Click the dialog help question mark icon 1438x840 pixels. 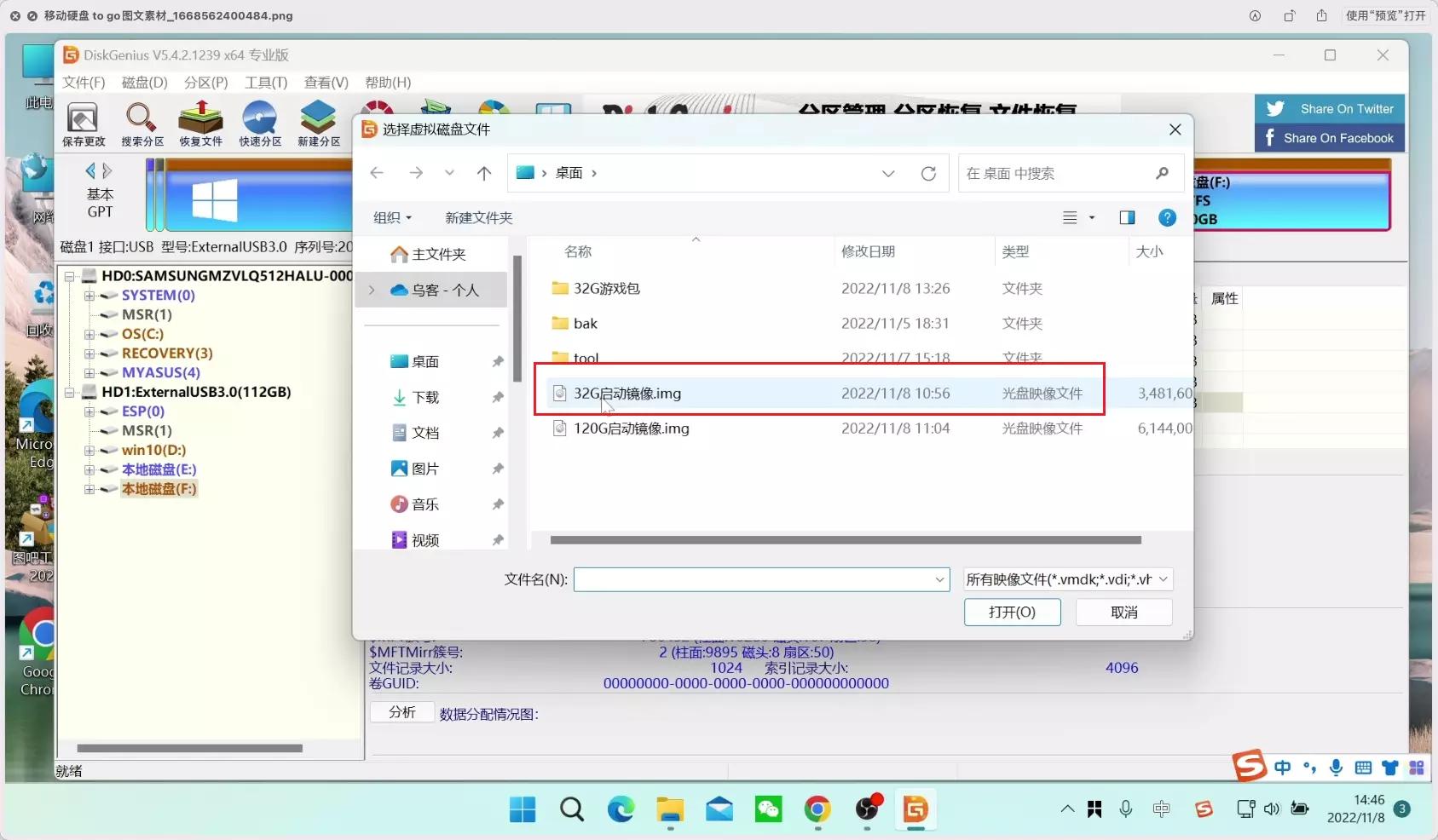point(1168,217)
